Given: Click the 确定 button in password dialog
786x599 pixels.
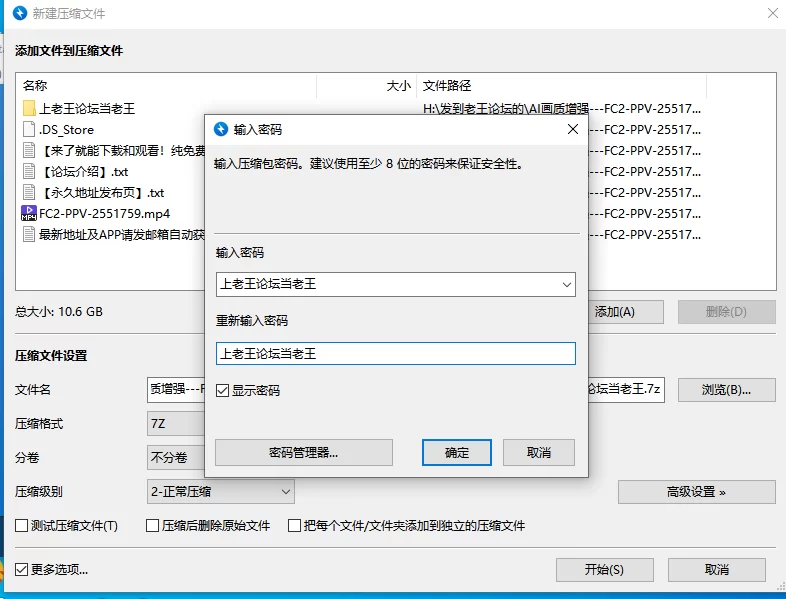Looking at the screenshot, I should tap(457, 453).
